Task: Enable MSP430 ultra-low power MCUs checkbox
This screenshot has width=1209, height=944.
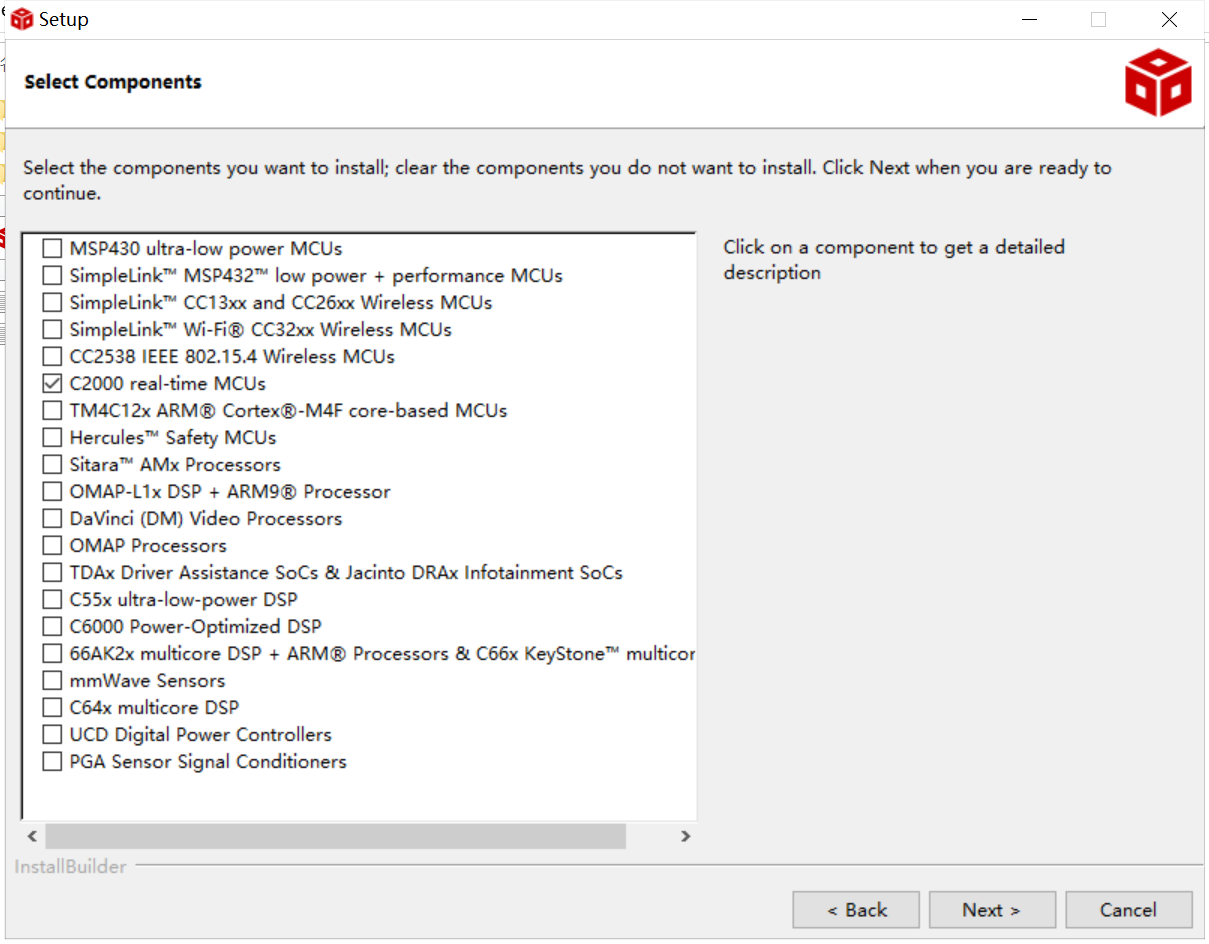Action: (52, 248)
